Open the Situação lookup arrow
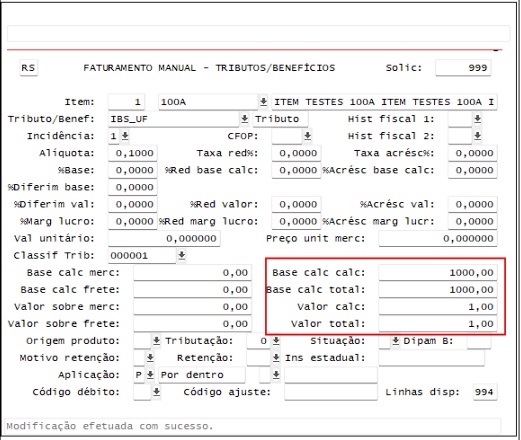The image size is (521, 440). 395,341
